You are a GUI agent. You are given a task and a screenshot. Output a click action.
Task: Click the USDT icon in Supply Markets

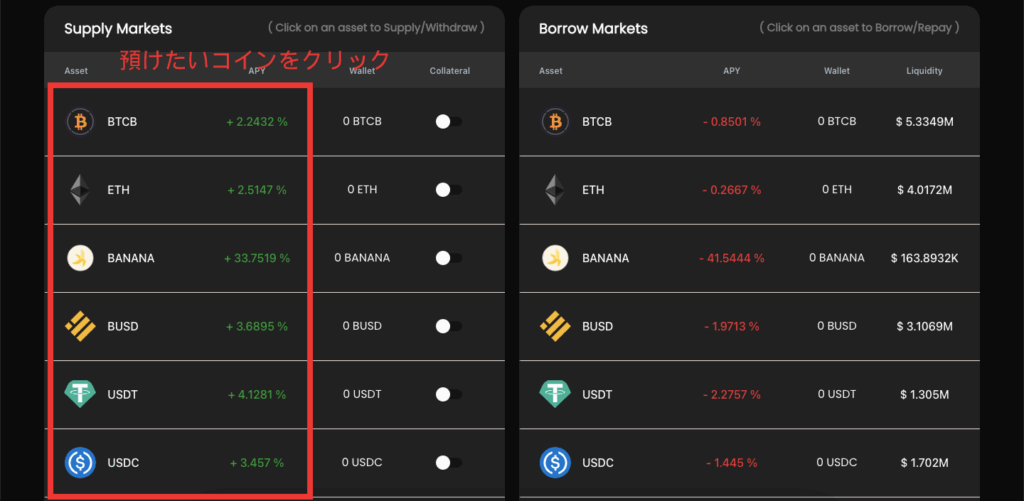click(79, 394)
